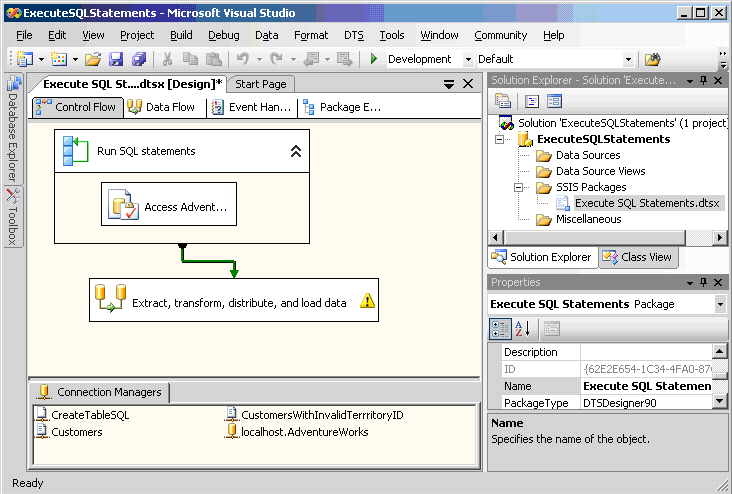Open the Properties window position dropdown

(x=690, y=282)
